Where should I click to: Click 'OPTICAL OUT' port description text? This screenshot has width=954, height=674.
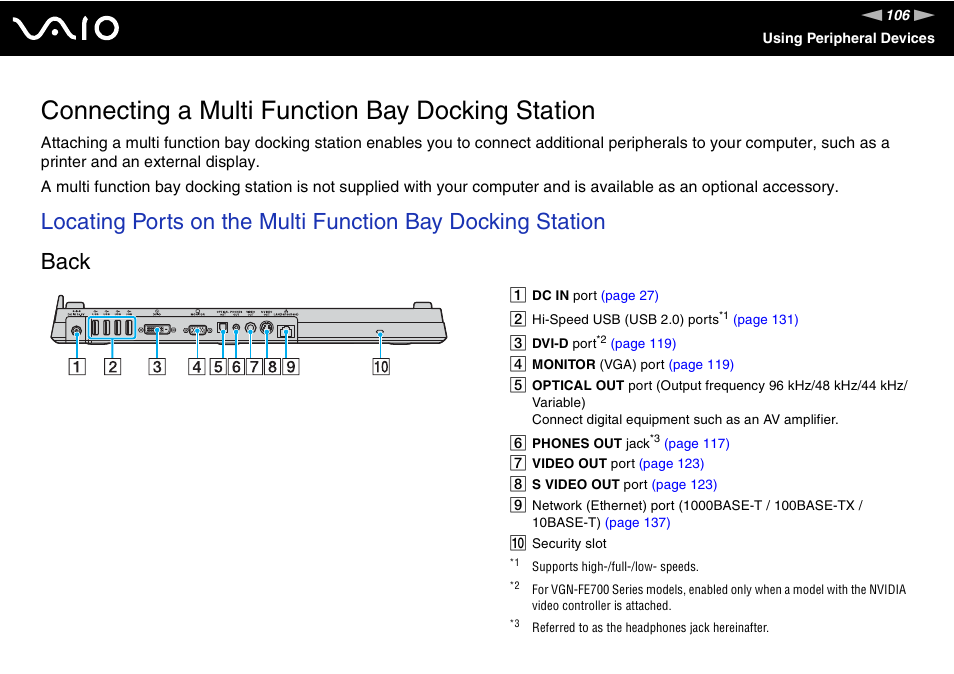tap(719, 394)
